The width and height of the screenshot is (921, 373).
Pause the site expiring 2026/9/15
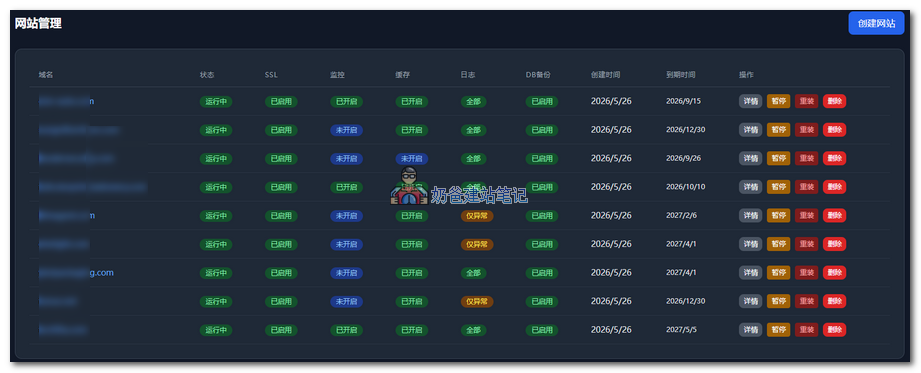pyautogui.click(x=778, y=101)
